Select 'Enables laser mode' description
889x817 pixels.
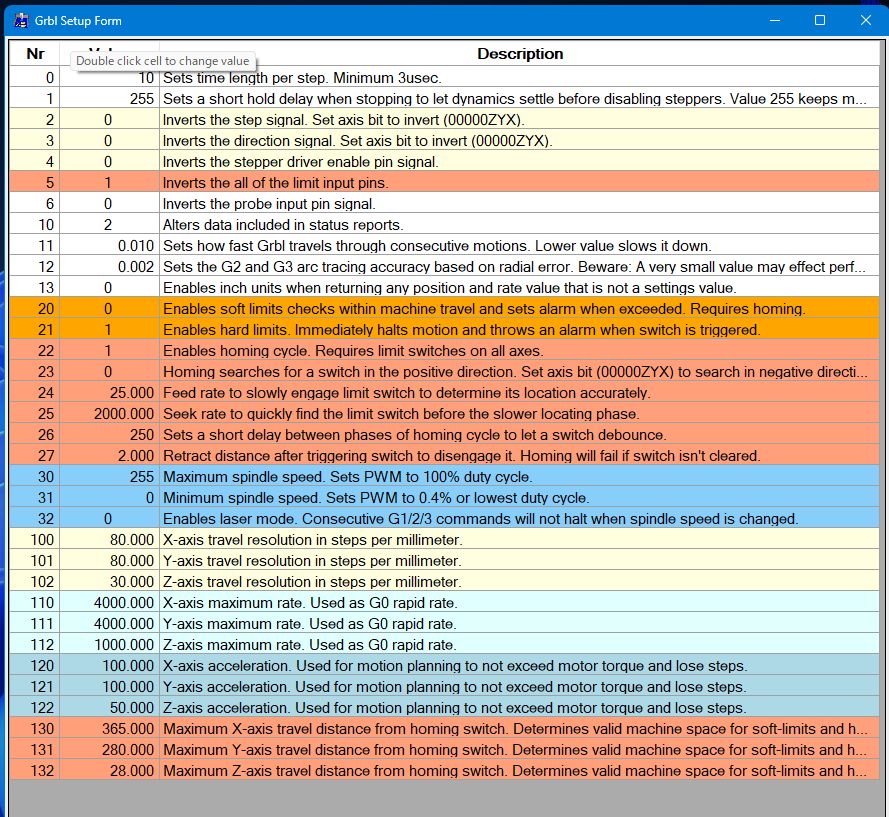click(519, 518)
